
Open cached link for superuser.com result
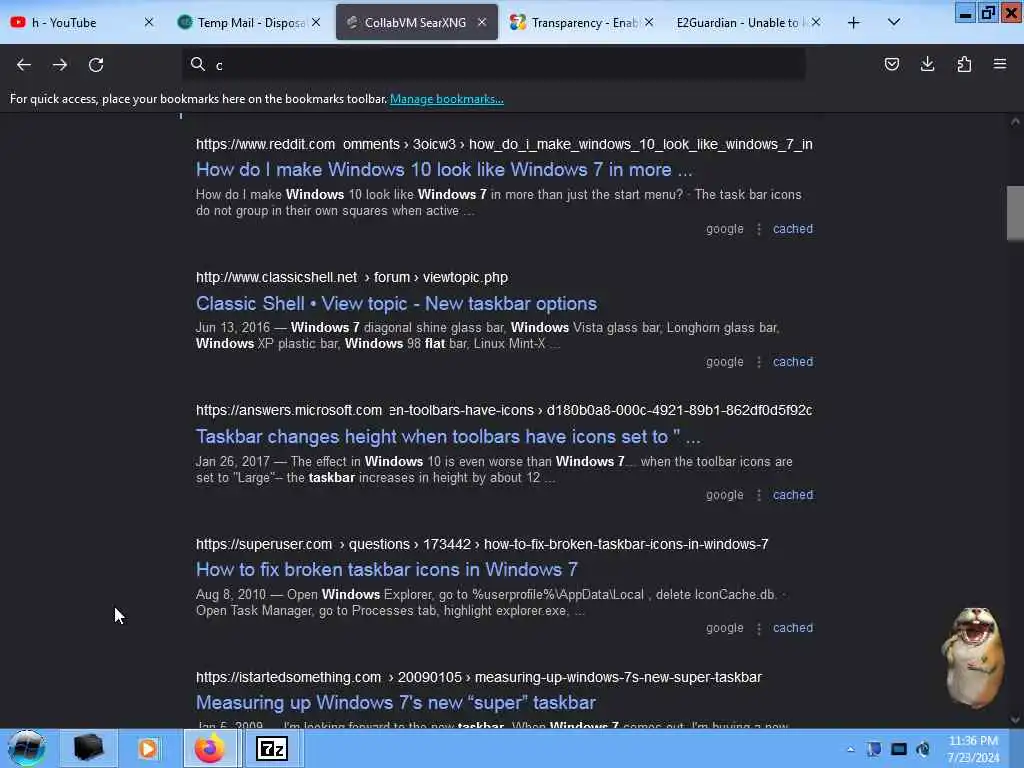click(x=793, y=628)
